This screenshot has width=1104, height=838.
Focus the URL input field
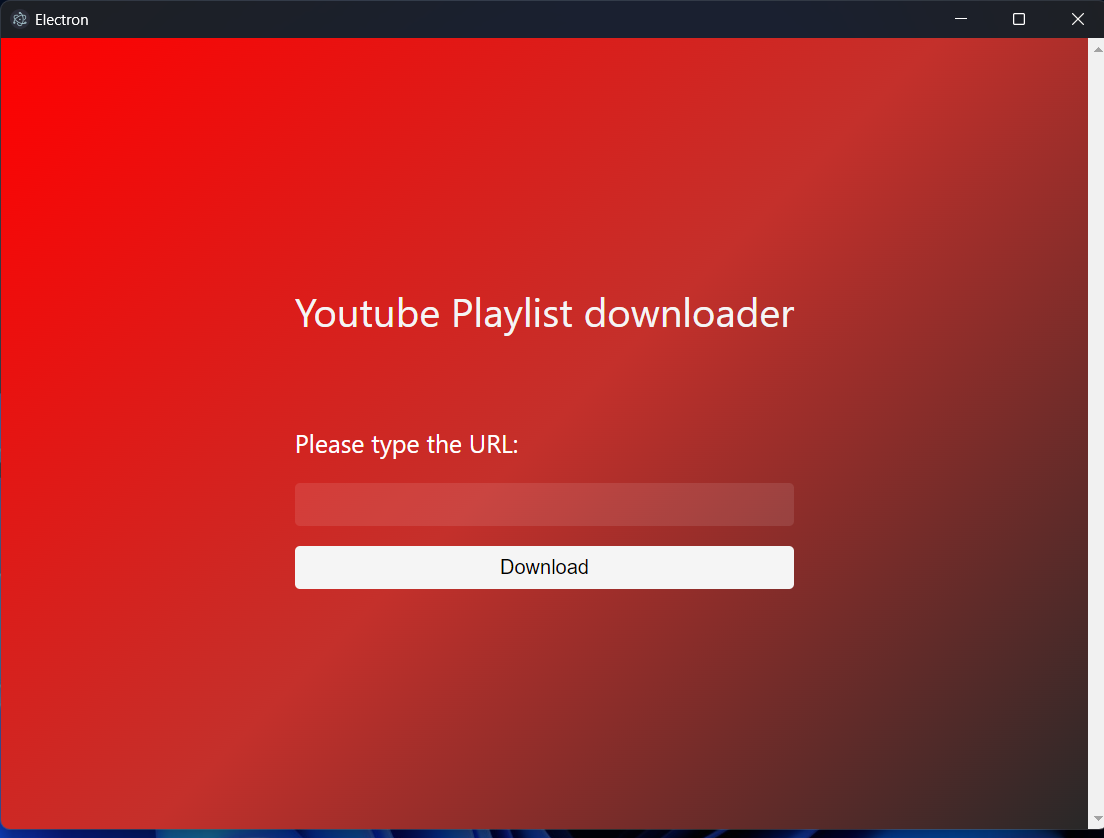[x=544, y=504]
